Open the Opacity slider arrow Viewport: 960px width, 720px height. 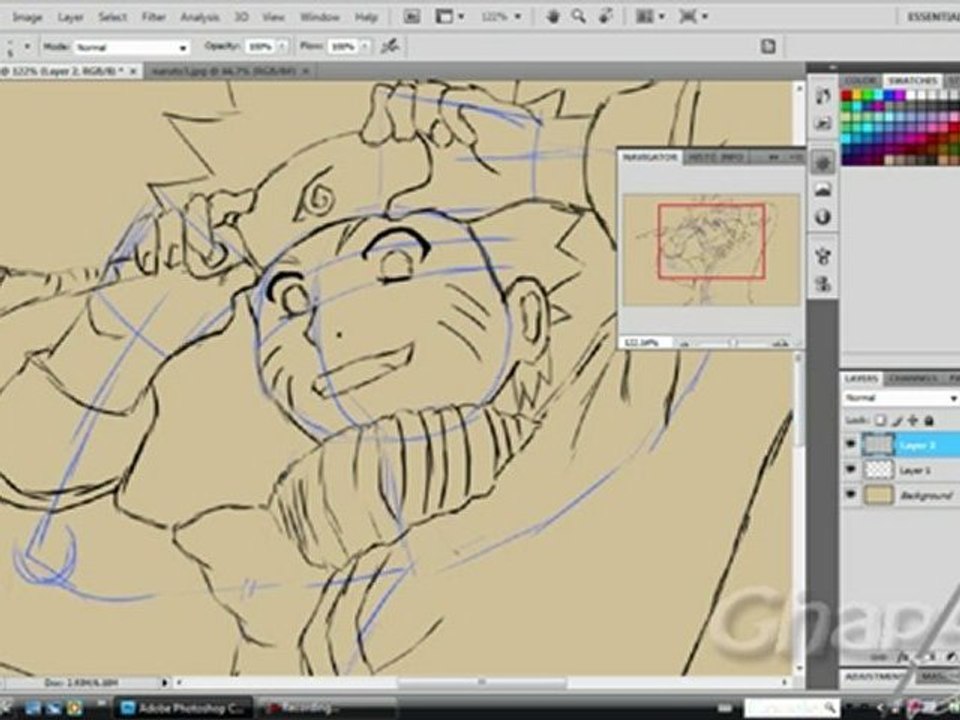coord(282,47)
